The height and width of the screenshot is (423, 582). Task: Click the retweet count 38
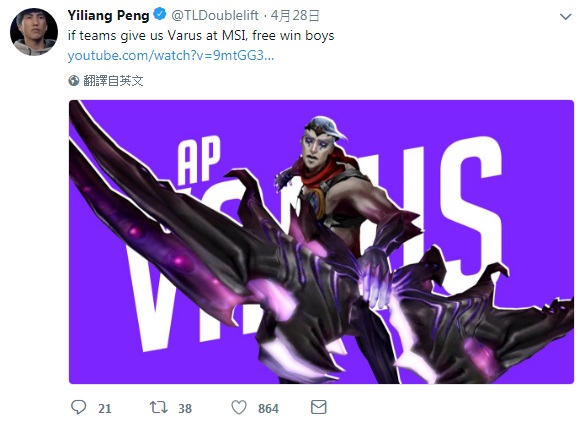click(185, 409)
